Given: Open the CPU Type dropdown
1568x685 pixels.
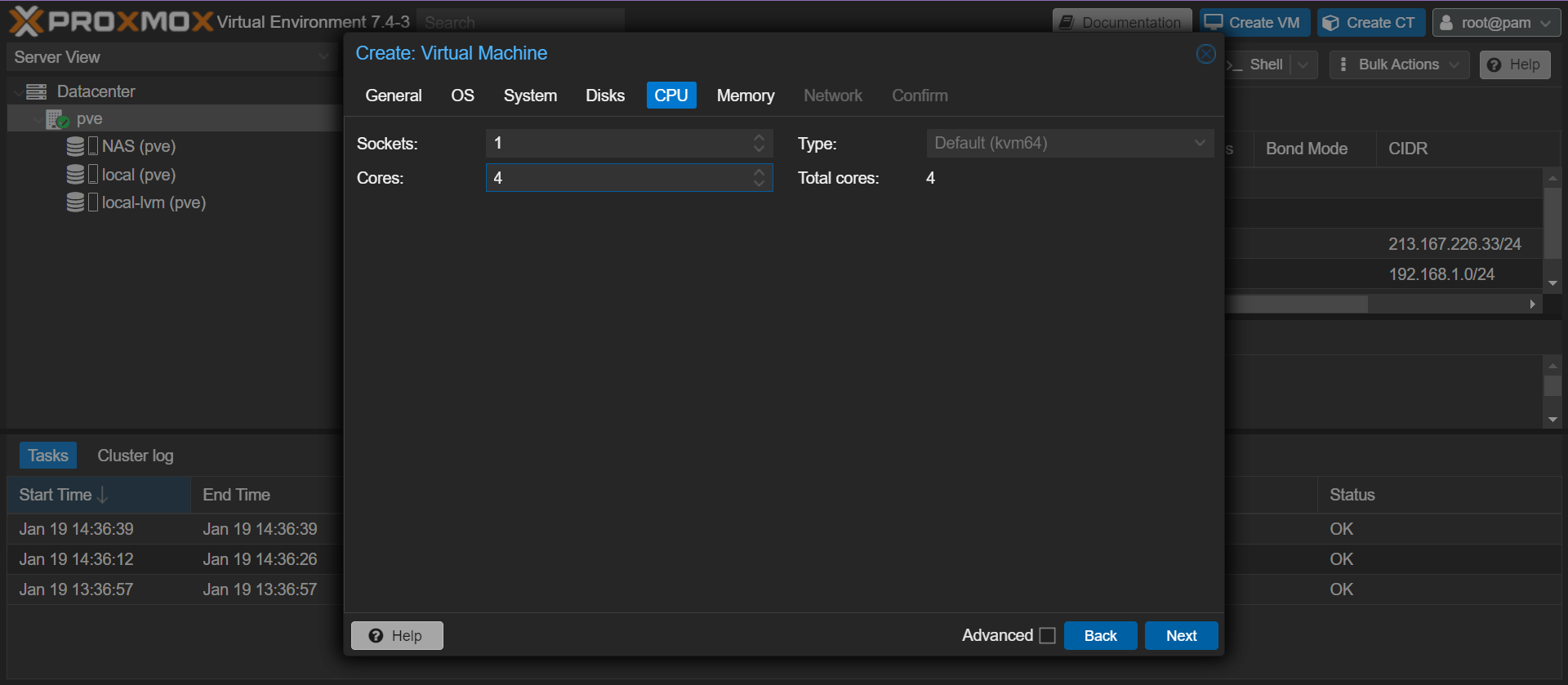Looking at the screenshot, I should [x=1200, y=143].
